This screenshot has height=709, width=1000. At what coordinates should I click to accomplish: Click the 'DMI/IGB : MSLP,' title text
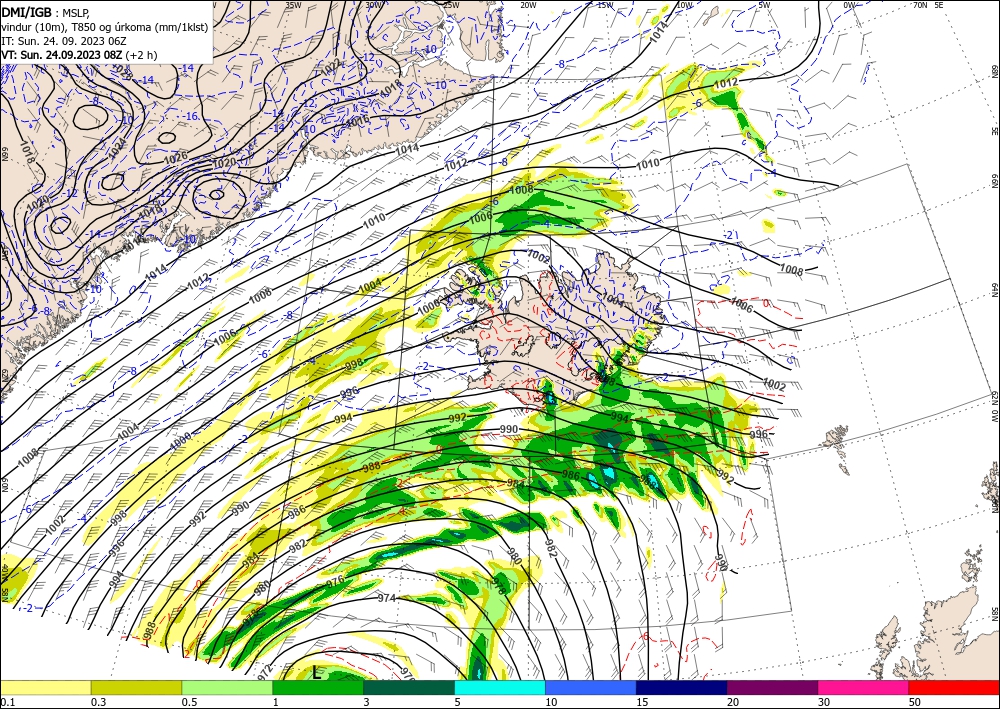pyautogui.click(x=44, y=12)
